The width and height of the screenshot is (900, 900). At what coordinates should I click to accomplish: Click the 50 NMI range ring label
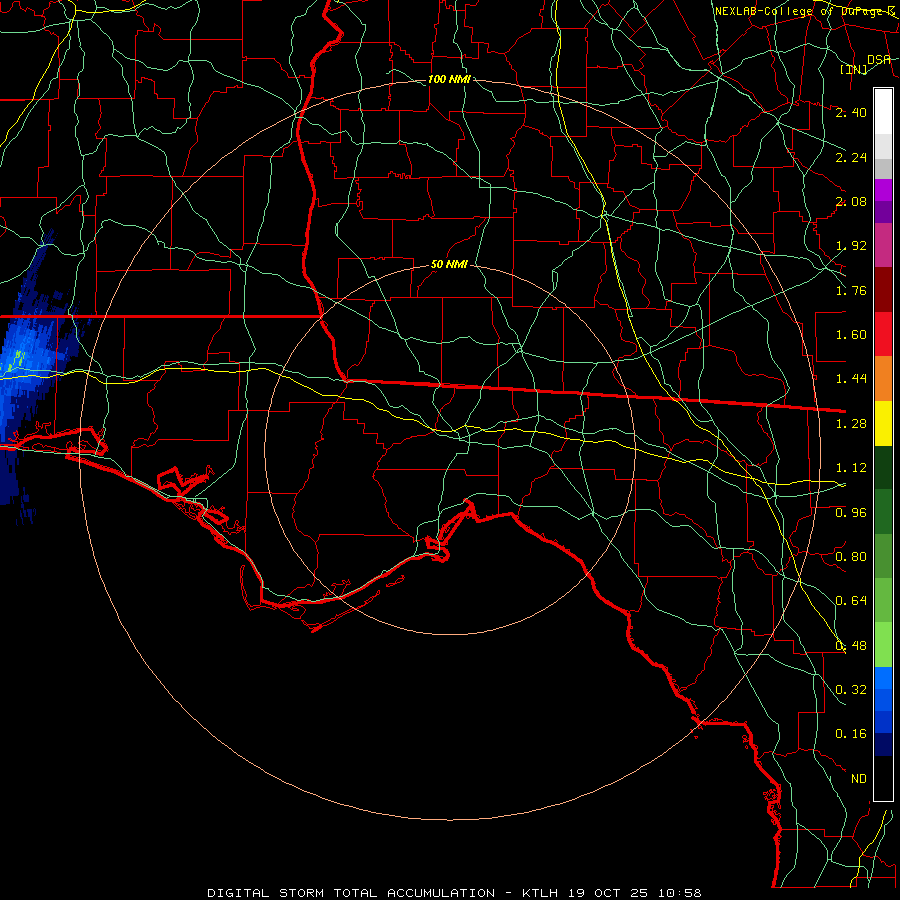(x=449, y=265)
